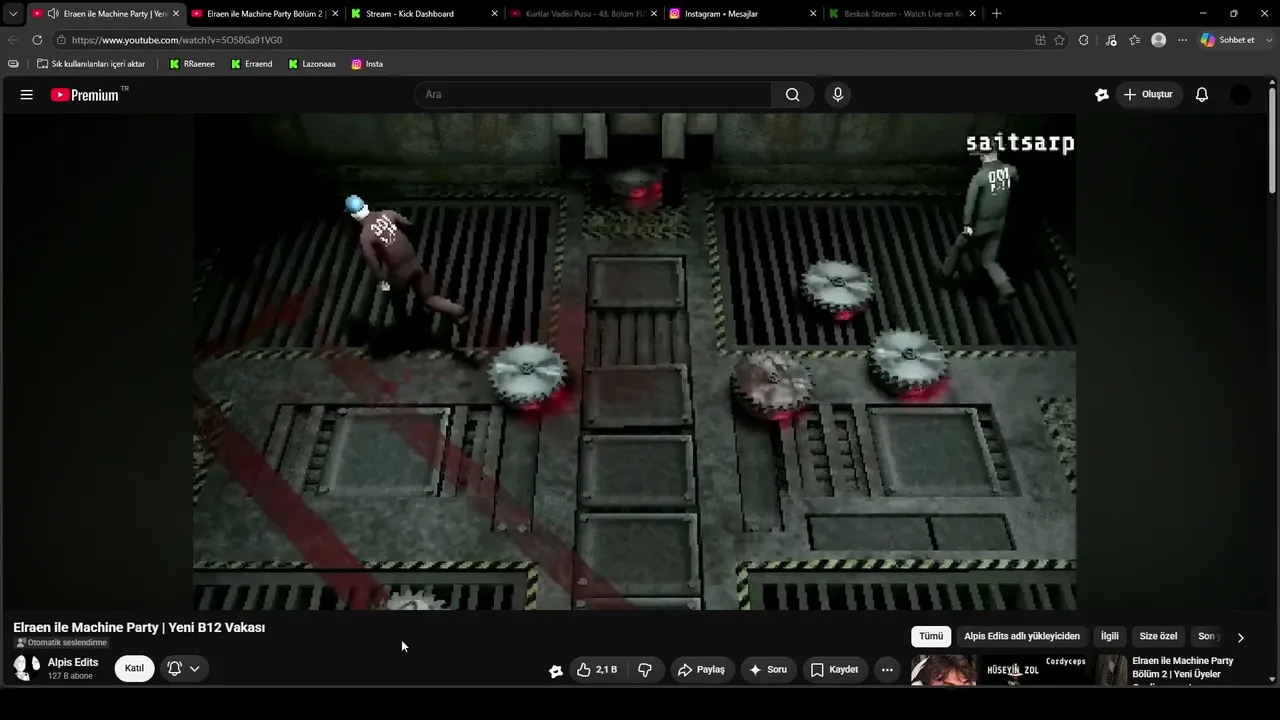Click the sparkle icon beside the like button

pos(556,671)
